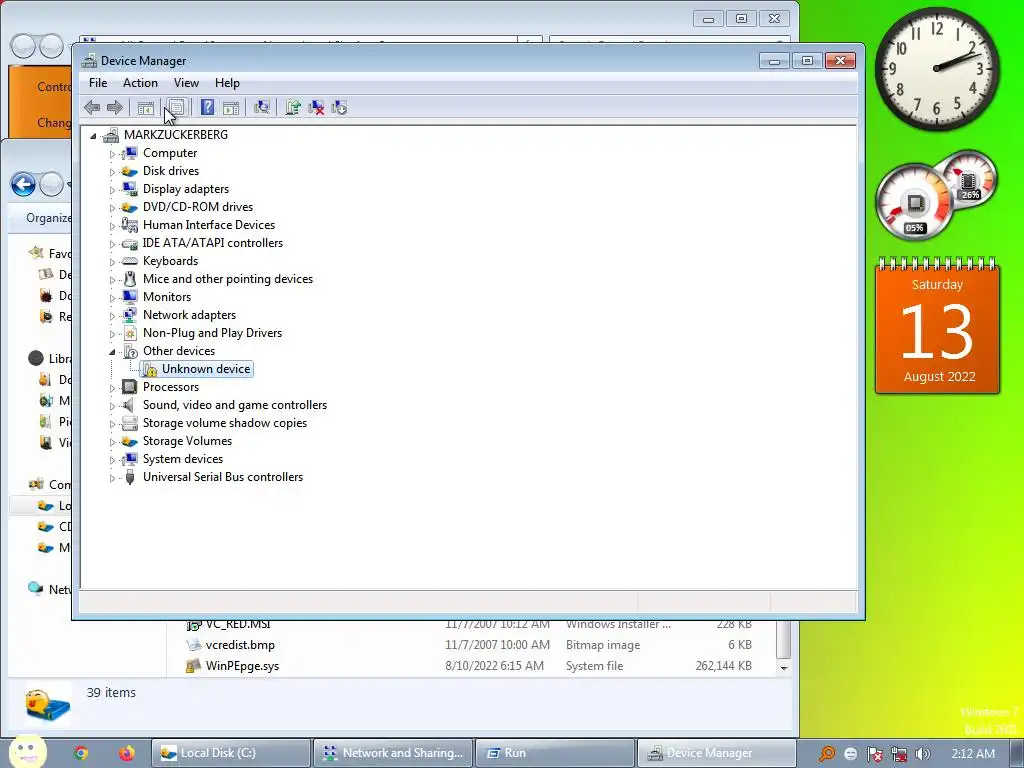This screenshot has height=768, width=1024.
Task: Switch to Network and Sharing taskbar button
Action: (x=393, y=753)
